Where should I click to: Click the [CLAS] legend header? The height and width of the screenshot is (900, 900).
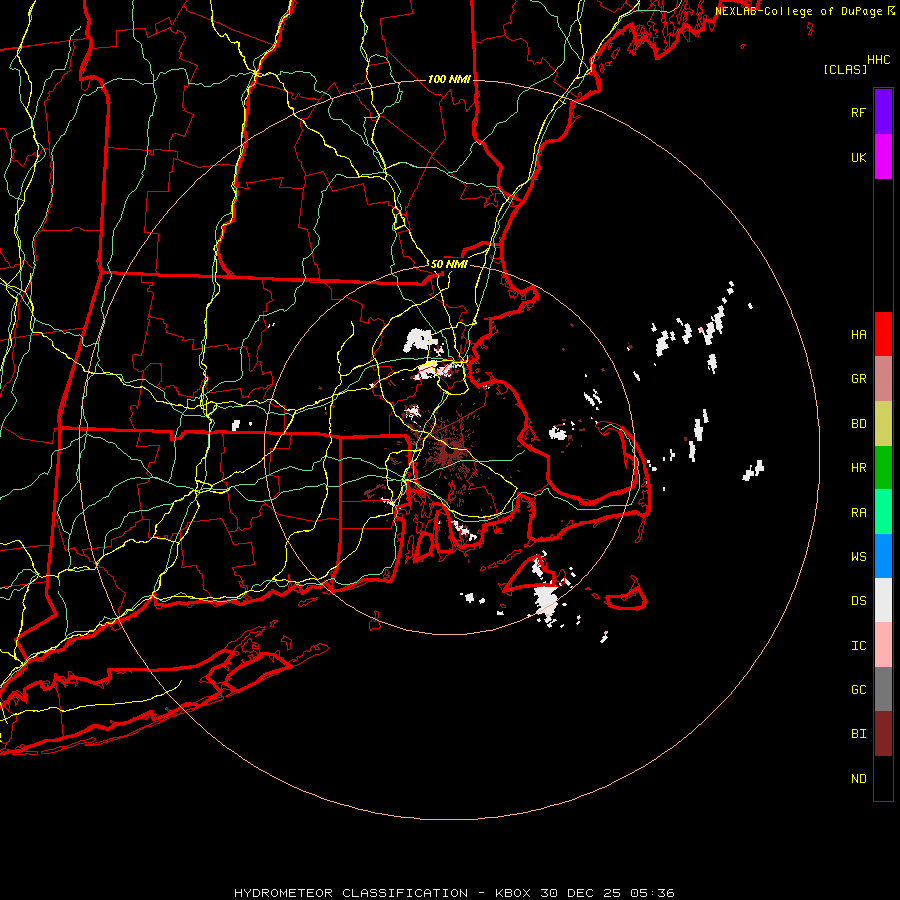click(x=845, y=70)
